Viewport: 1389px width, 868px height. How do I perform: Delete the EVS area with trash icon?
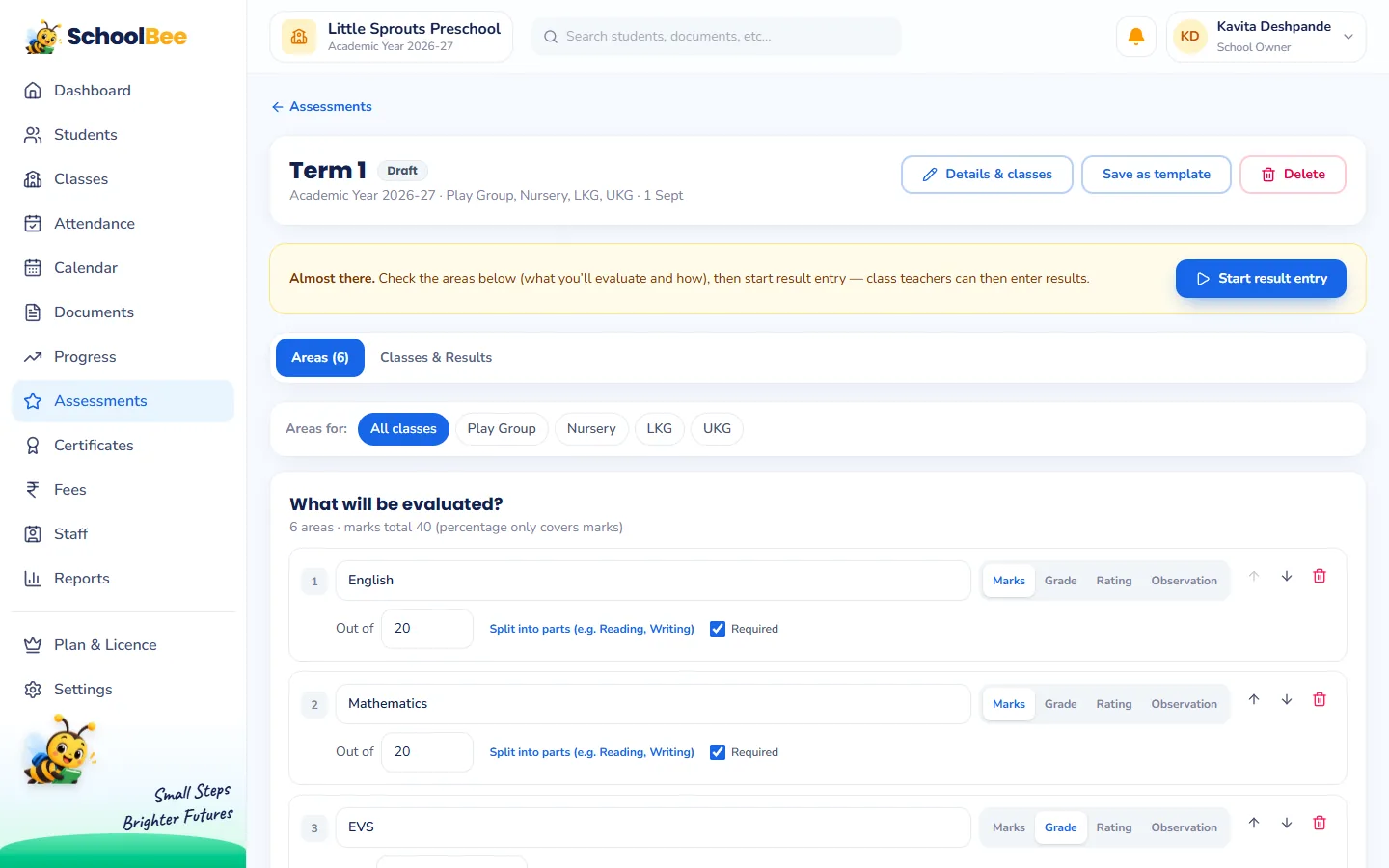pyautogui.click(x=1320, y=823)
